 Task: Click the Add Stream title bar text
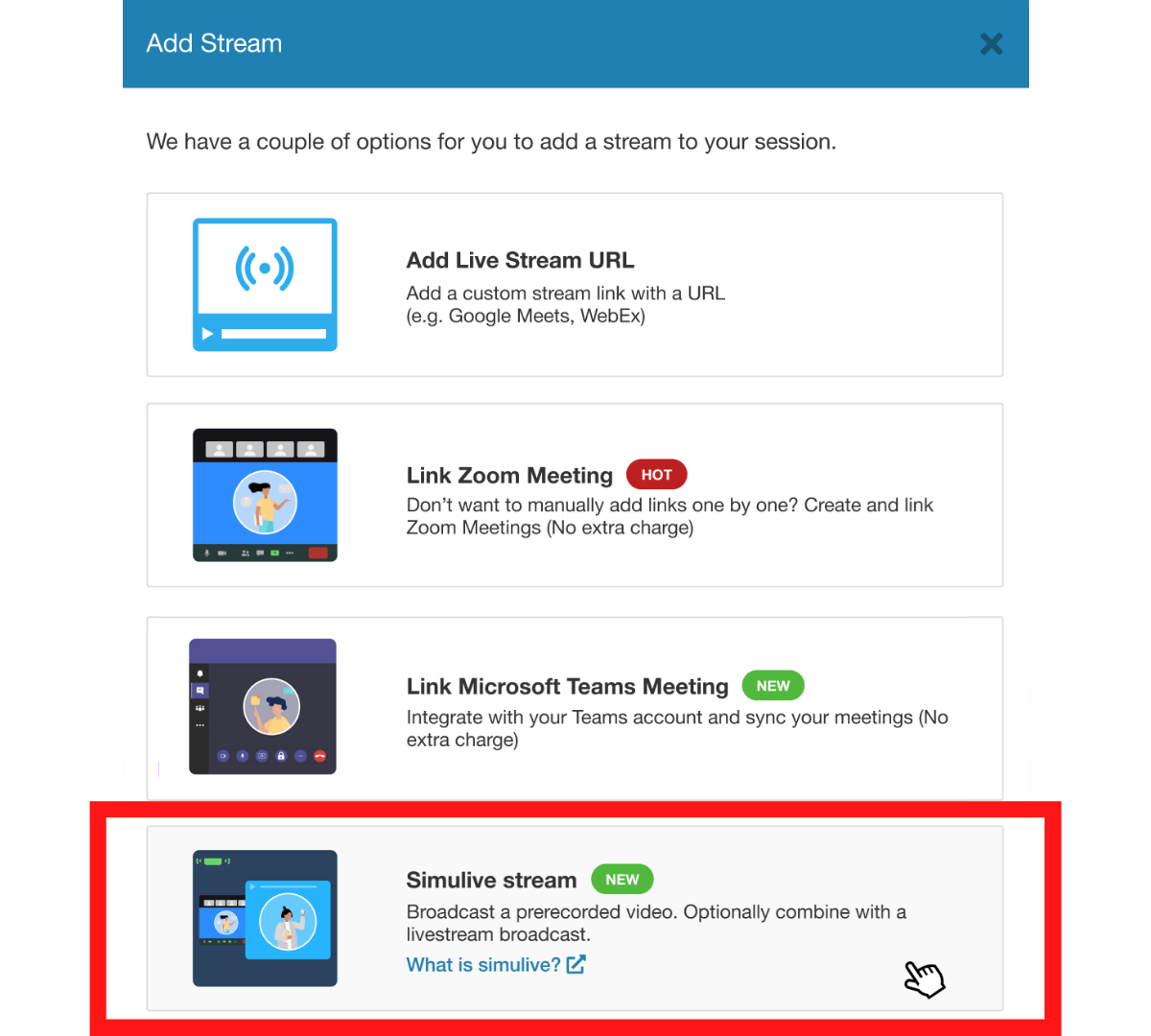pyautogui.click(x=215, y=44)
